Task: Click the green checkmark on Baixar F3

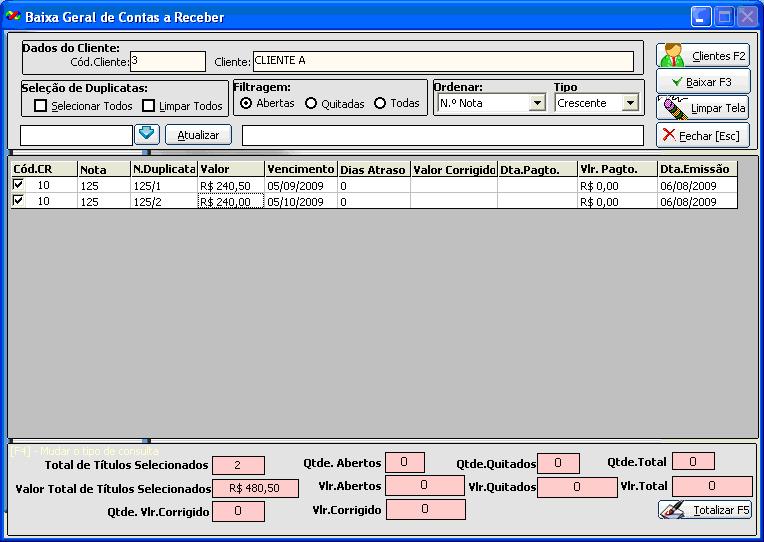Action: coord(676,81)
